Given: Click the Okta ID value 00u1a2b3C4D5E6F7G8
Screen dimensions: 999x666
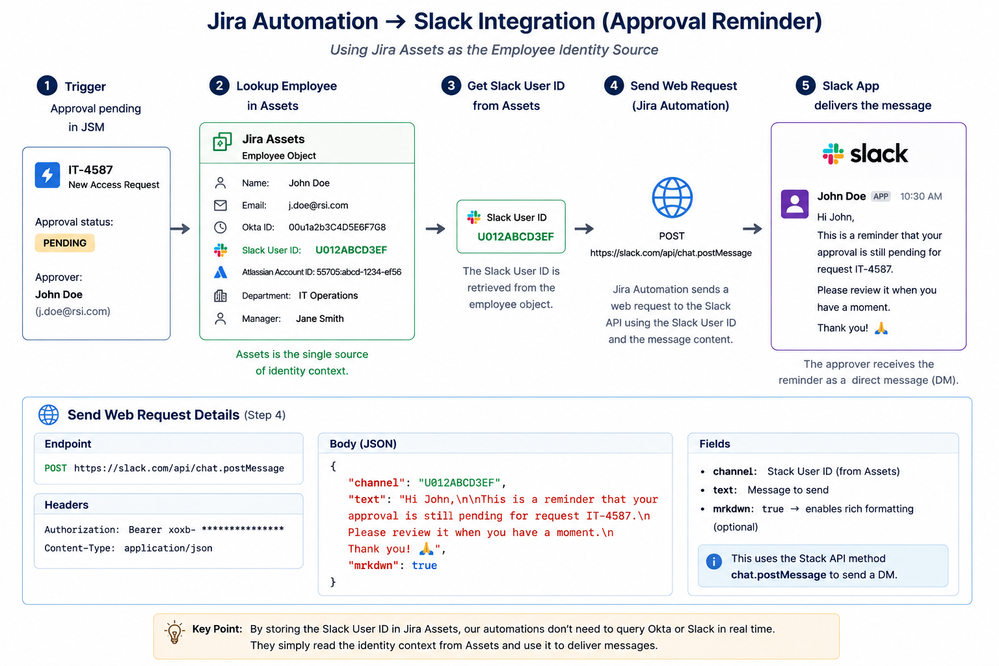Looking at the screenshot, I should (x=337, y=227).
